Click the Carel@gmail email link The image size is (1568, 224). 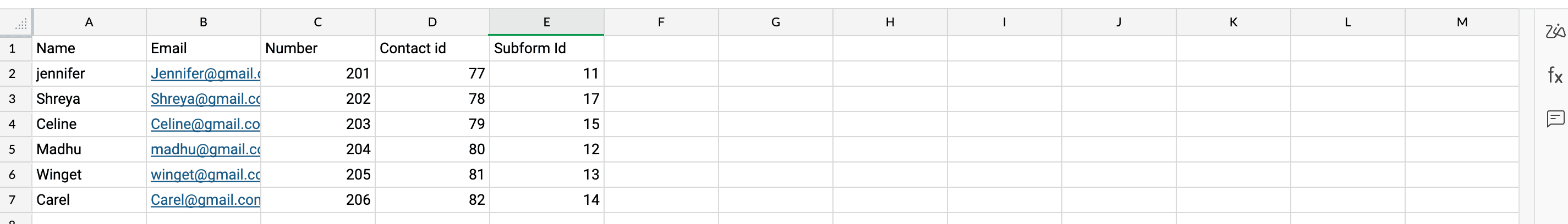pos(205,200)
